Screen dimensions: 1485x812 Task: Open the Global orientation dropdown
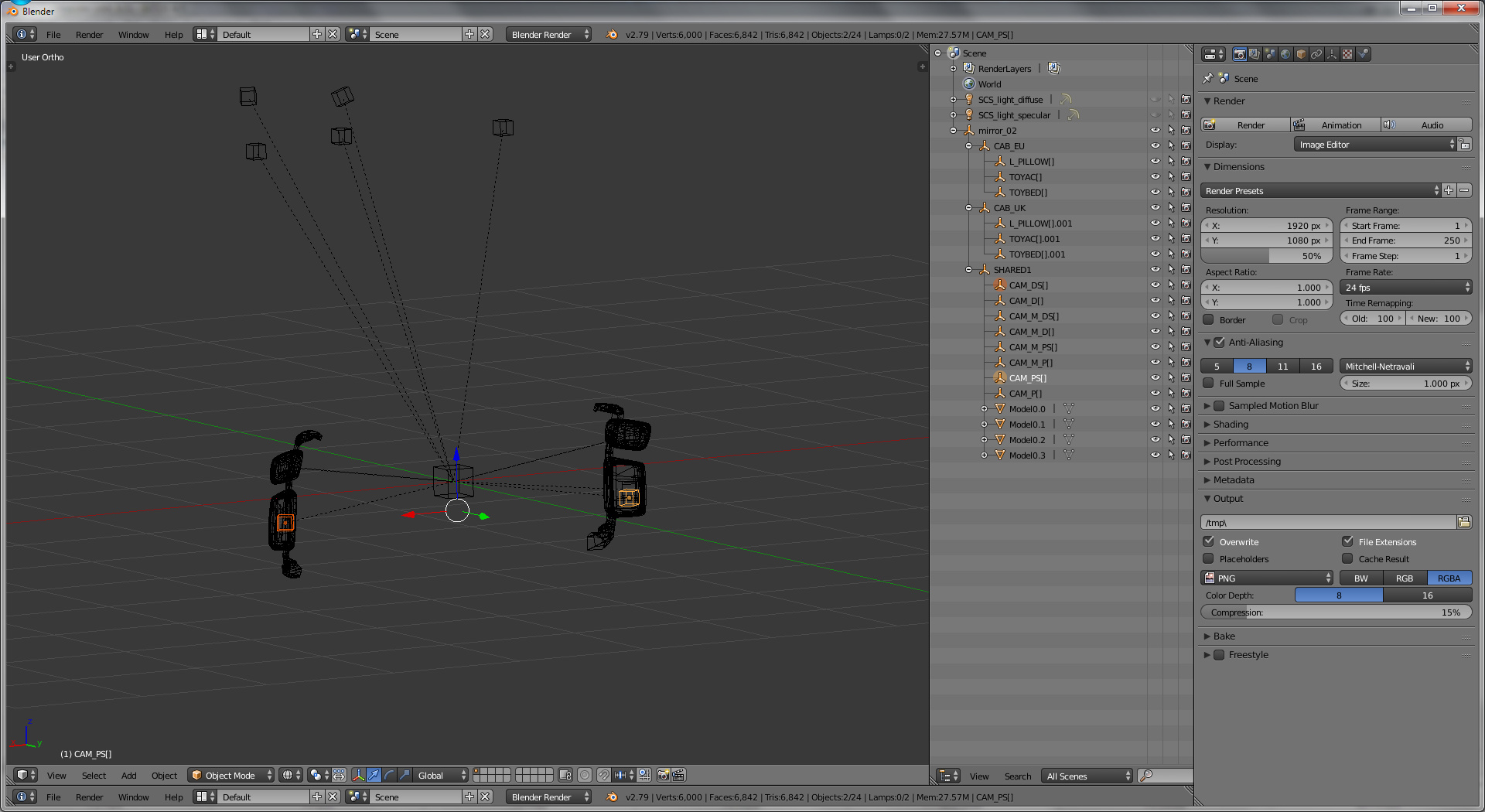441,775
